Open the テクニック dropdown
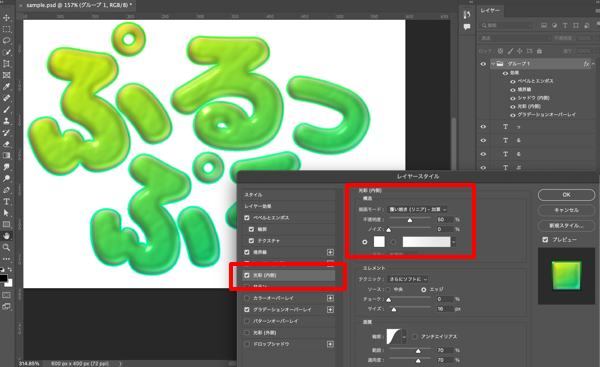The image size is (600, 367). coord(408,279)
